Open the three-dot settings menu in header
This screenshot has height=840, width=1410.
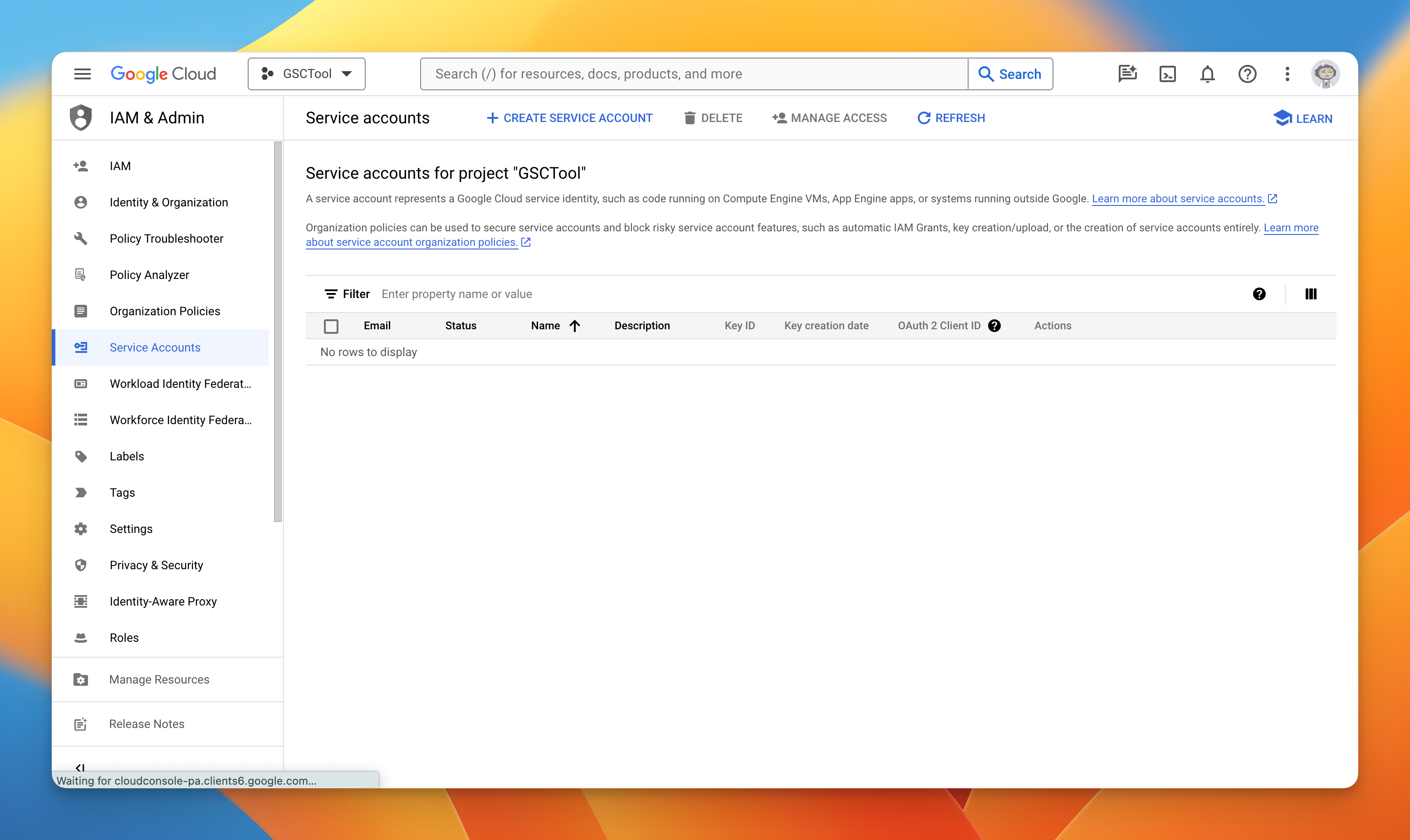(1287, 74)
